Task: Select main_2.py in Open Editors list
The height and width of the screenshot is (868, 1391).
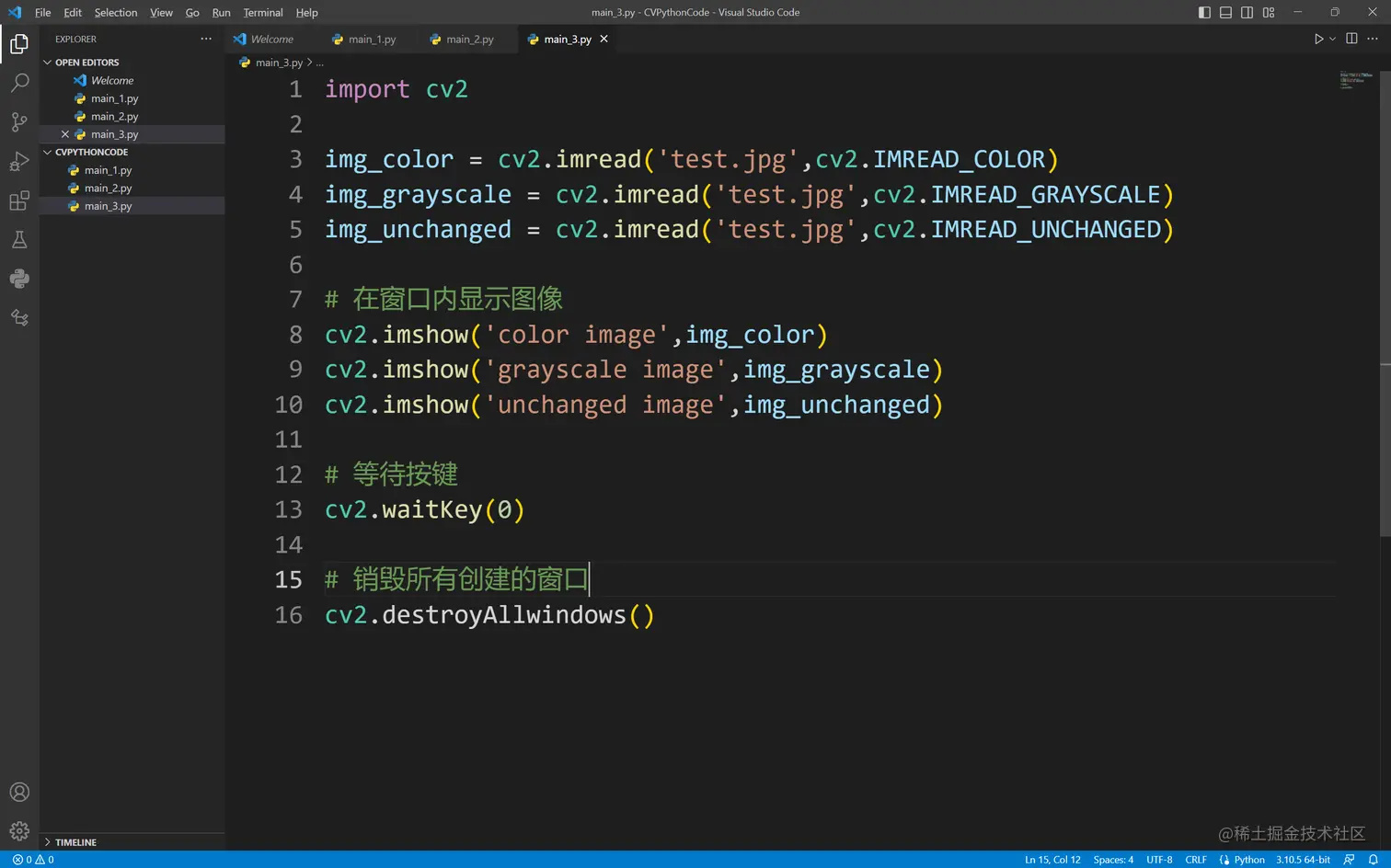Action: 115,117
